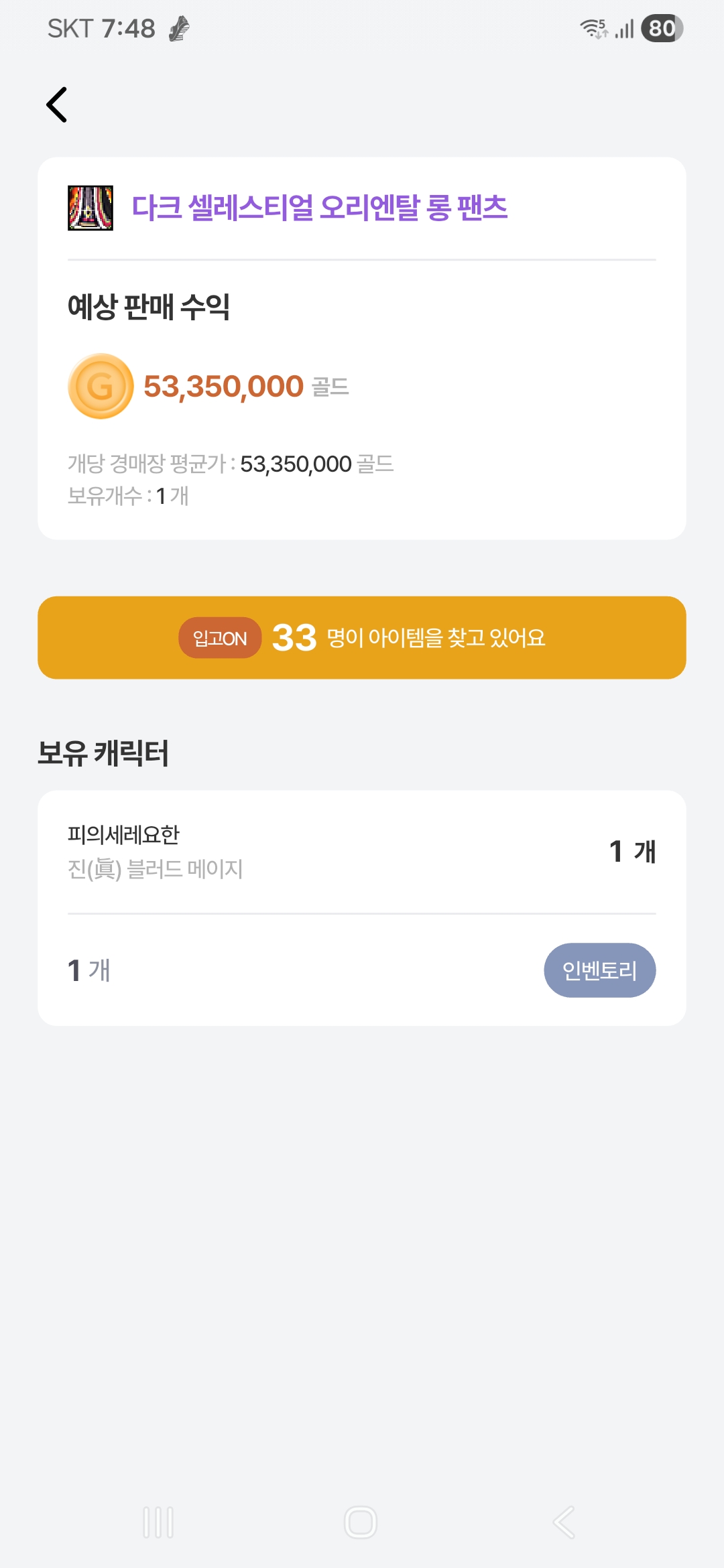Tap the 개당 경매장 평균가 price line
Viewport: 724px width, 1568px height.
(230, 464)
